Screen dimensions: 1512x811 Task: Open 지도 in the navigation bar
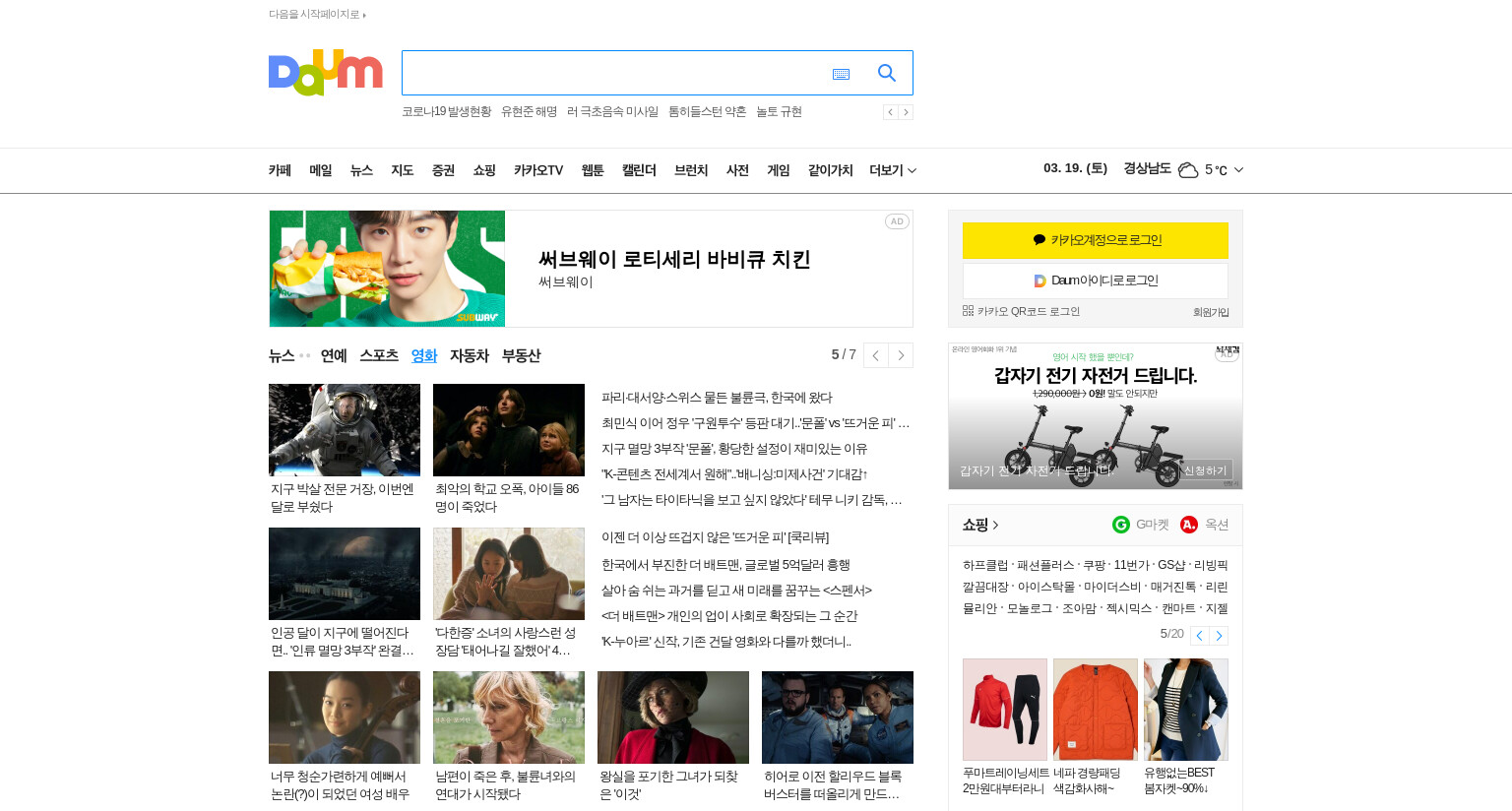click(x=403, y=170)
